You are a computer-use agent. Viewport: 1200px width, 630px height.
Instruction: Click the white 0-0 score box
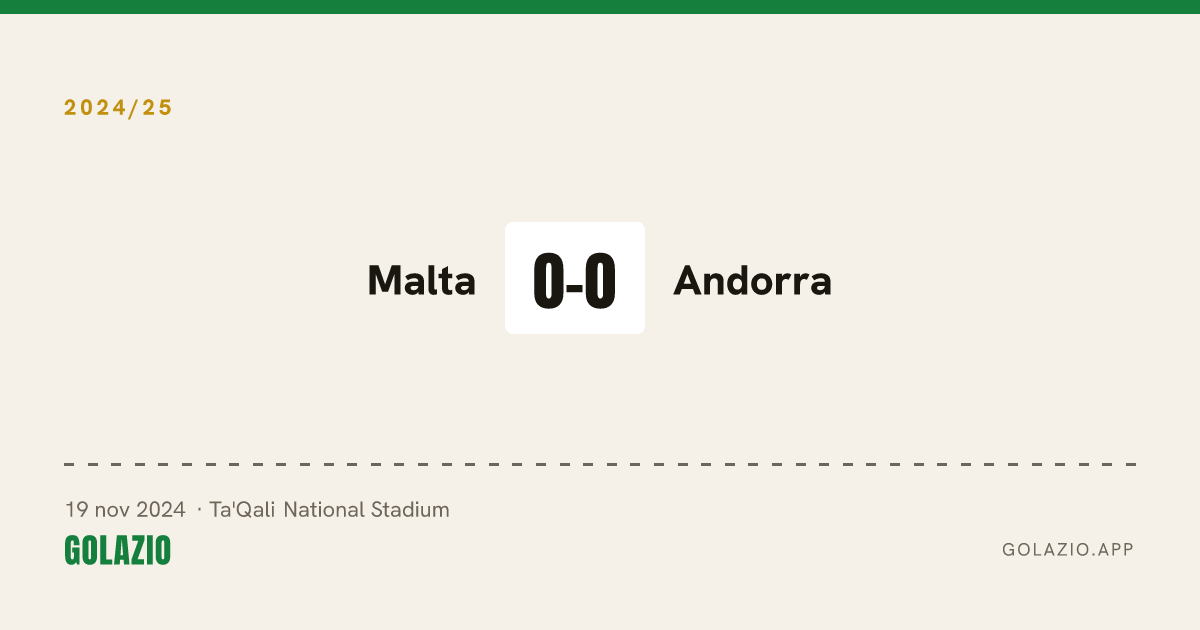coord(575,278)
